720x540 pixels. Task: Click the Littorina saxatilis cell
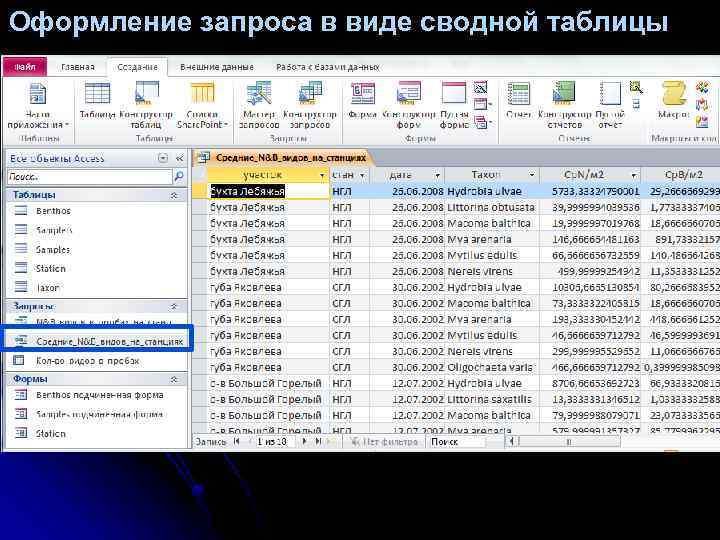click(492, 399)
